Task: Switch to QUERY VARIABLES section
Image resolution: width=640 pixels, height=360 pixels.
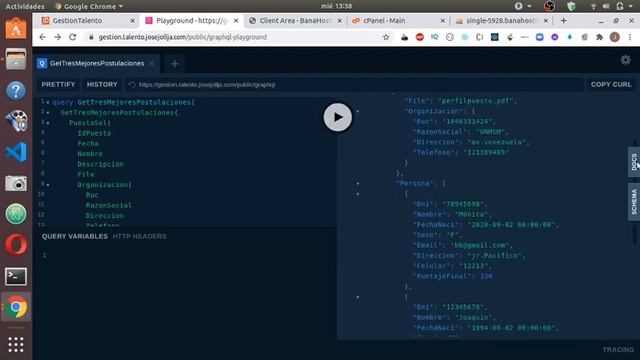Action: (75, 236)
